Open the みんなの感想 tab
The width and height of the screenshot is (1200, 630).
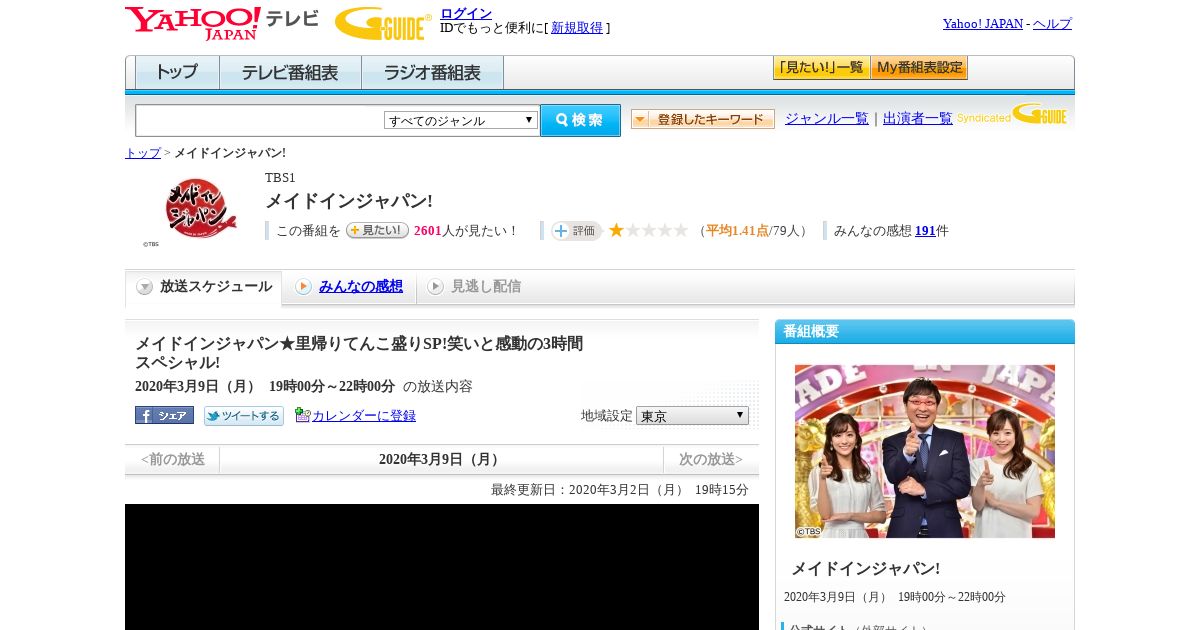coord(361,286)
